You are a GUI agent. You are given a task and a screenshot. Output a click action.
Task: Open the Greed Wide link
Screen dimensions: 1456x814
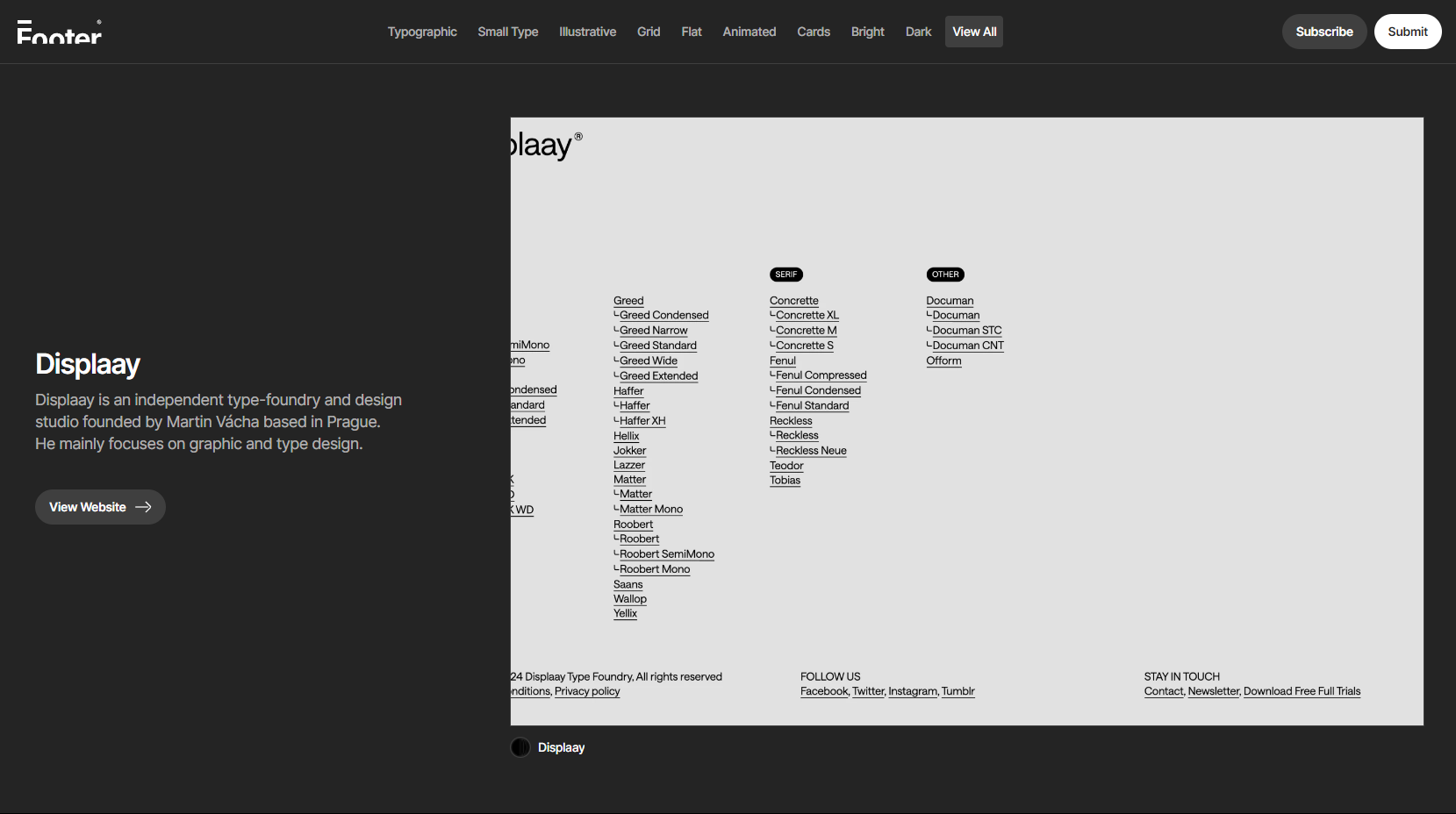[x=649, y=361]
